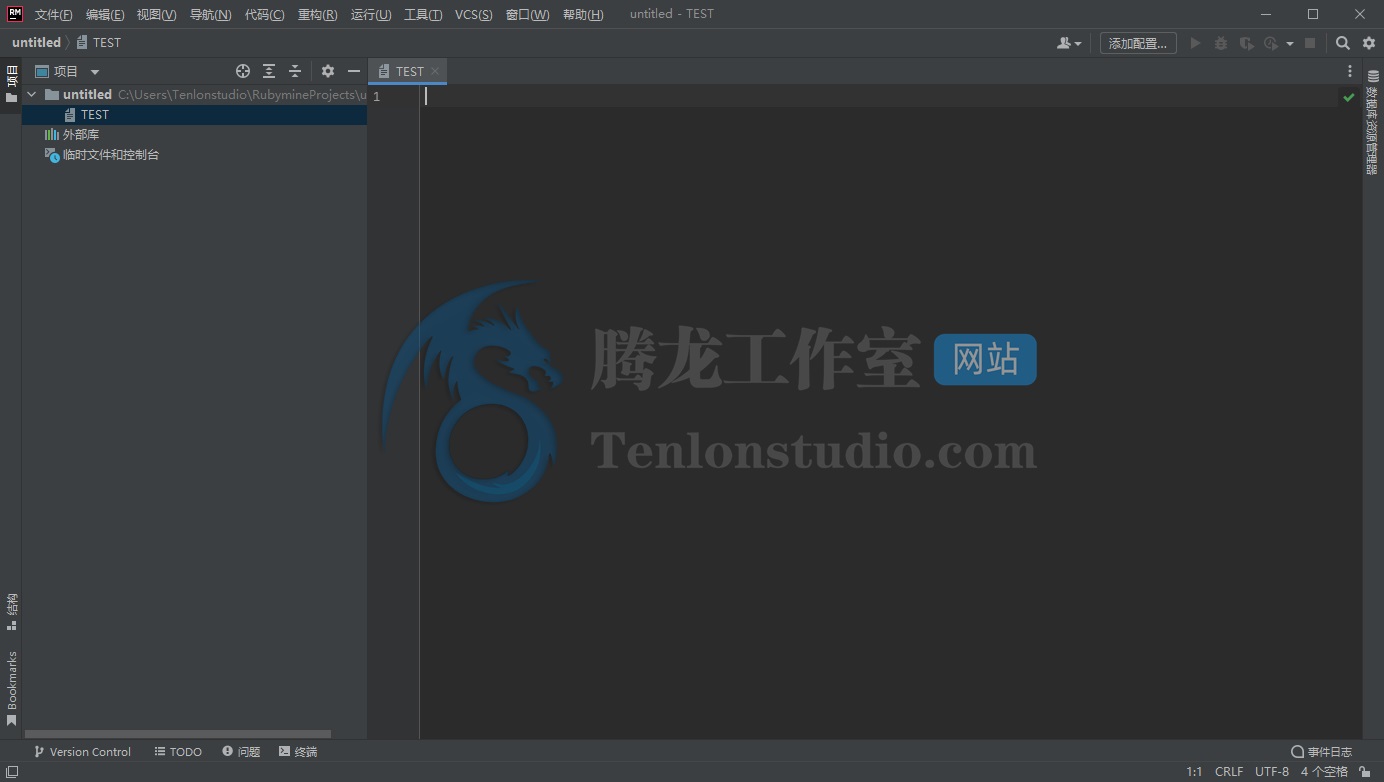This screenshot has width=1384, height=782.
Task: Open the Project tool window side tab
Action: click(x=11, y=83)
